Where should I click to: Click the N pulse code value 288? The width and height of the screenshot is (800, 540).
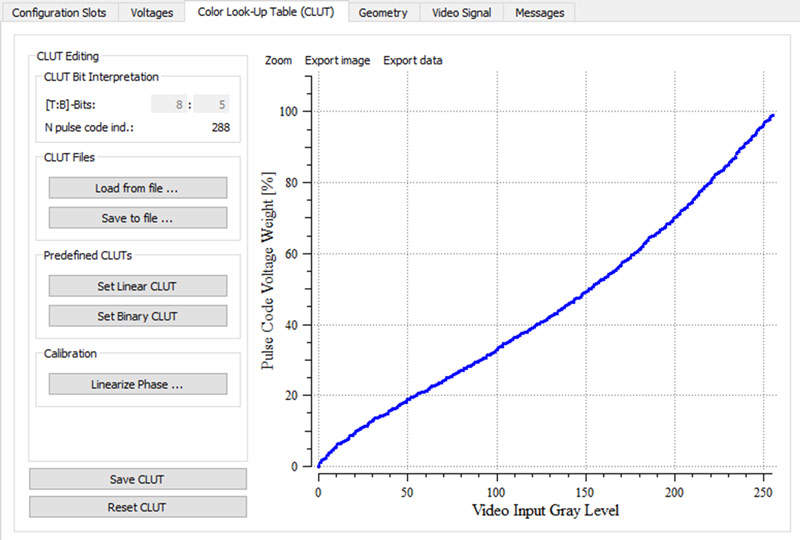click(x=222, y=128)
